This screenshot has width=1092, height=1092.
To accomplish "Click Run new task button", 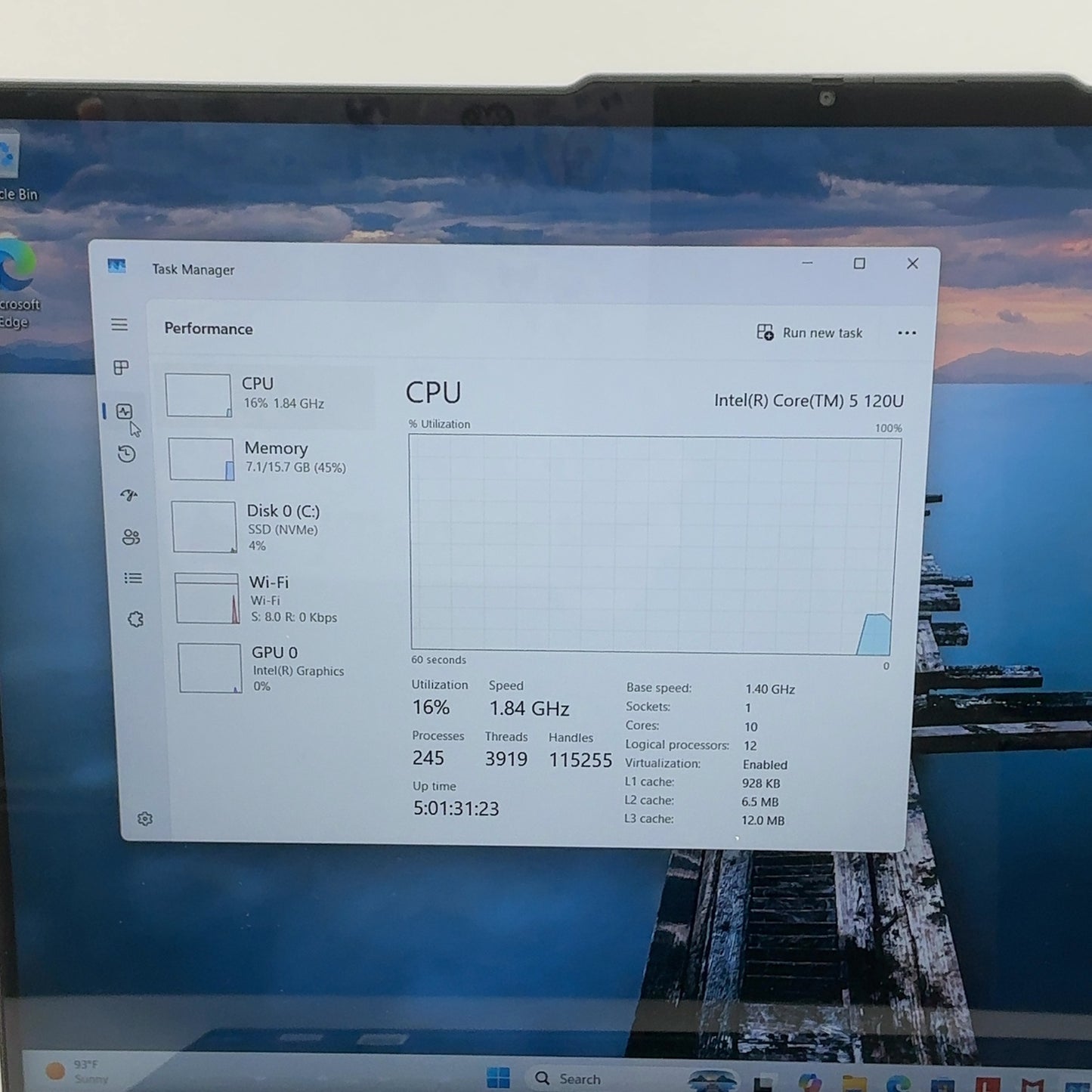I will [809, 333].
